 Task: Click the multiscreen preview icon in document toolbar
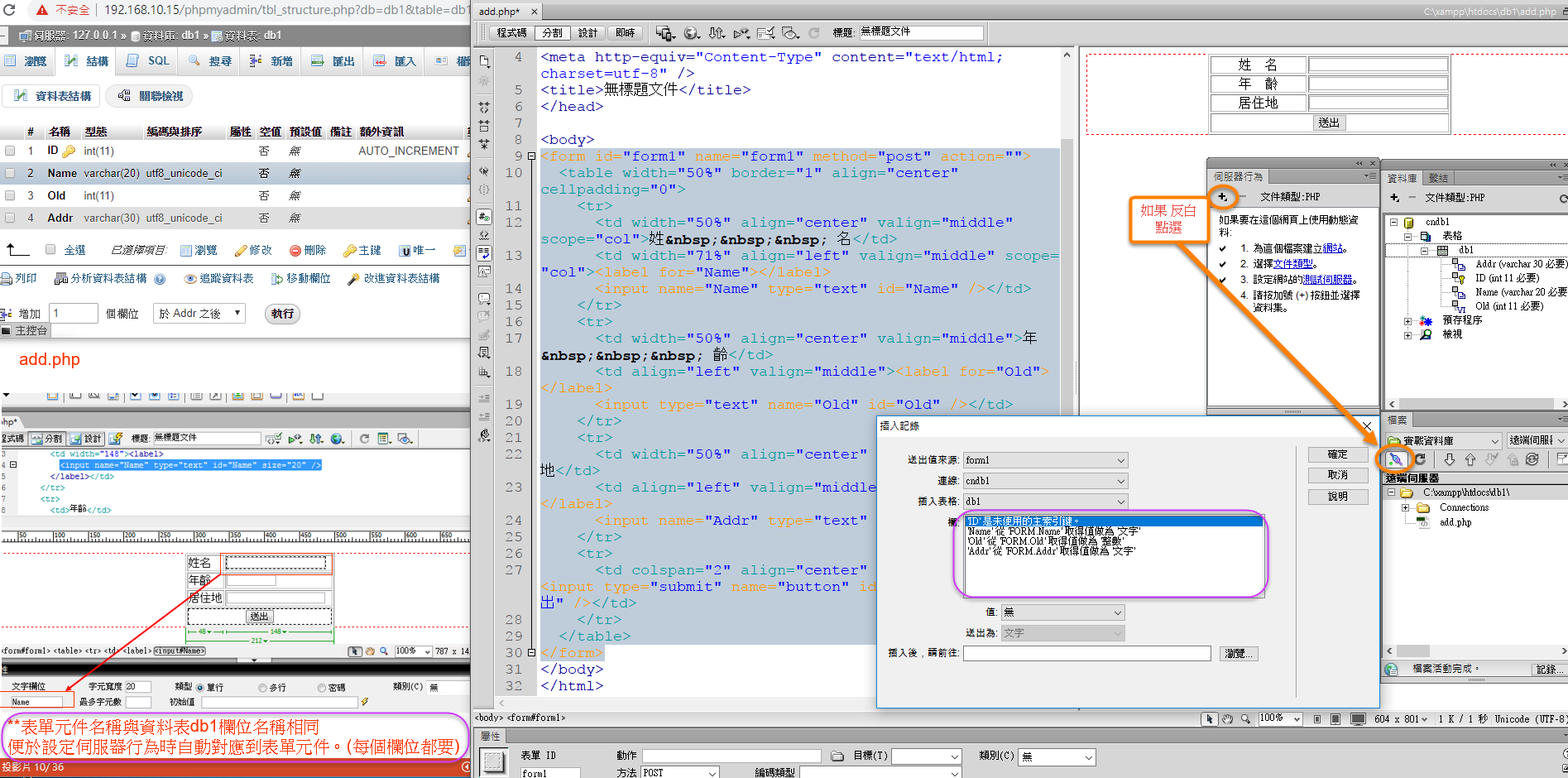(x=664, y=33)
